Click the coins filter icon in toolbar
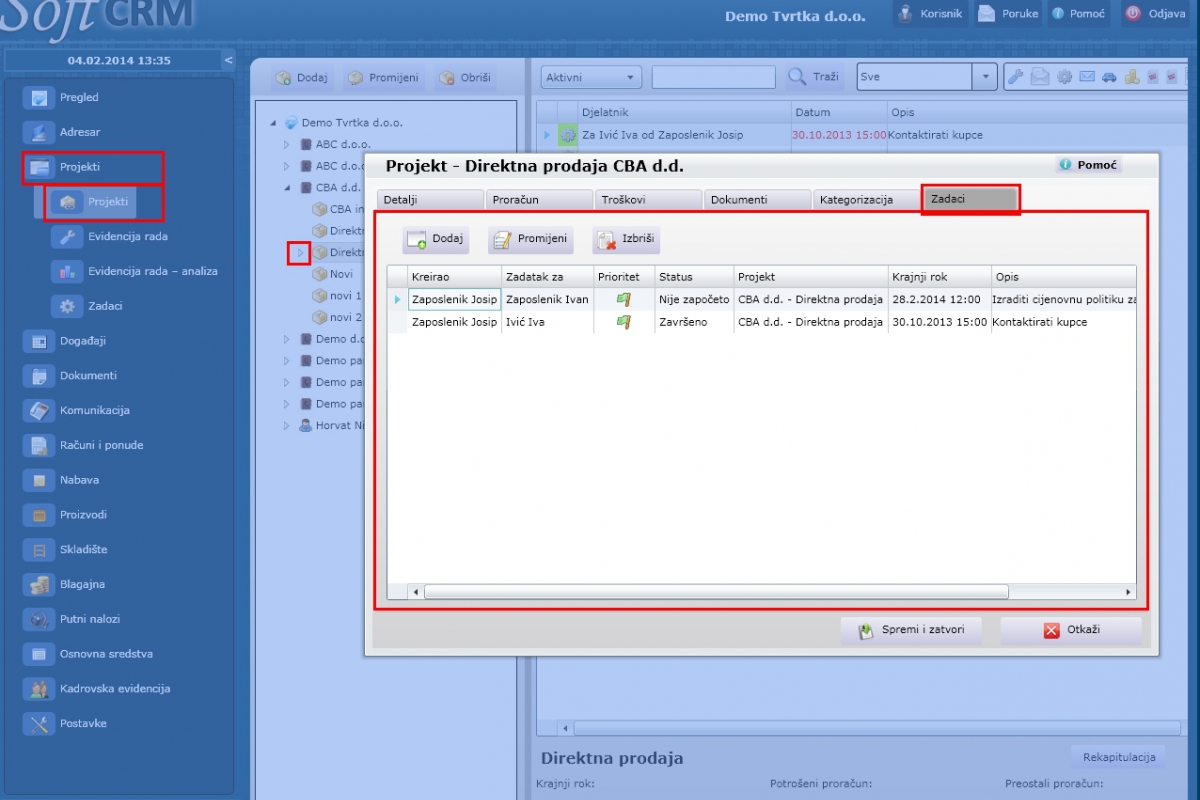This screenshot has width=1200, height=800. pos(1133,77)
